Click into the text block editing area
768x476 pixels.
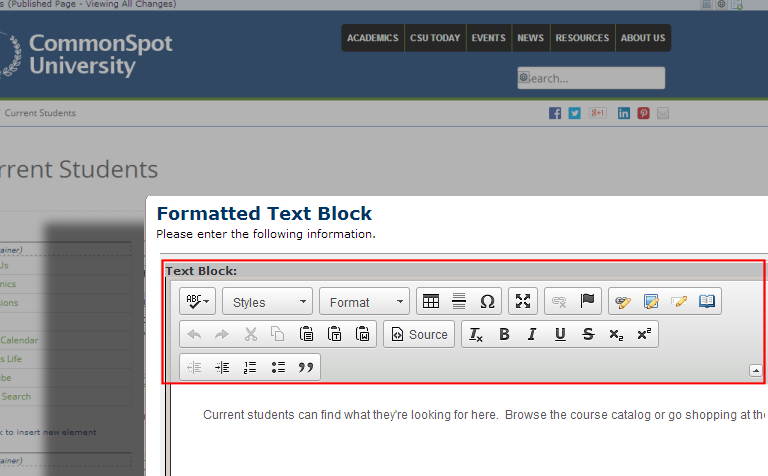coord(469,431)
